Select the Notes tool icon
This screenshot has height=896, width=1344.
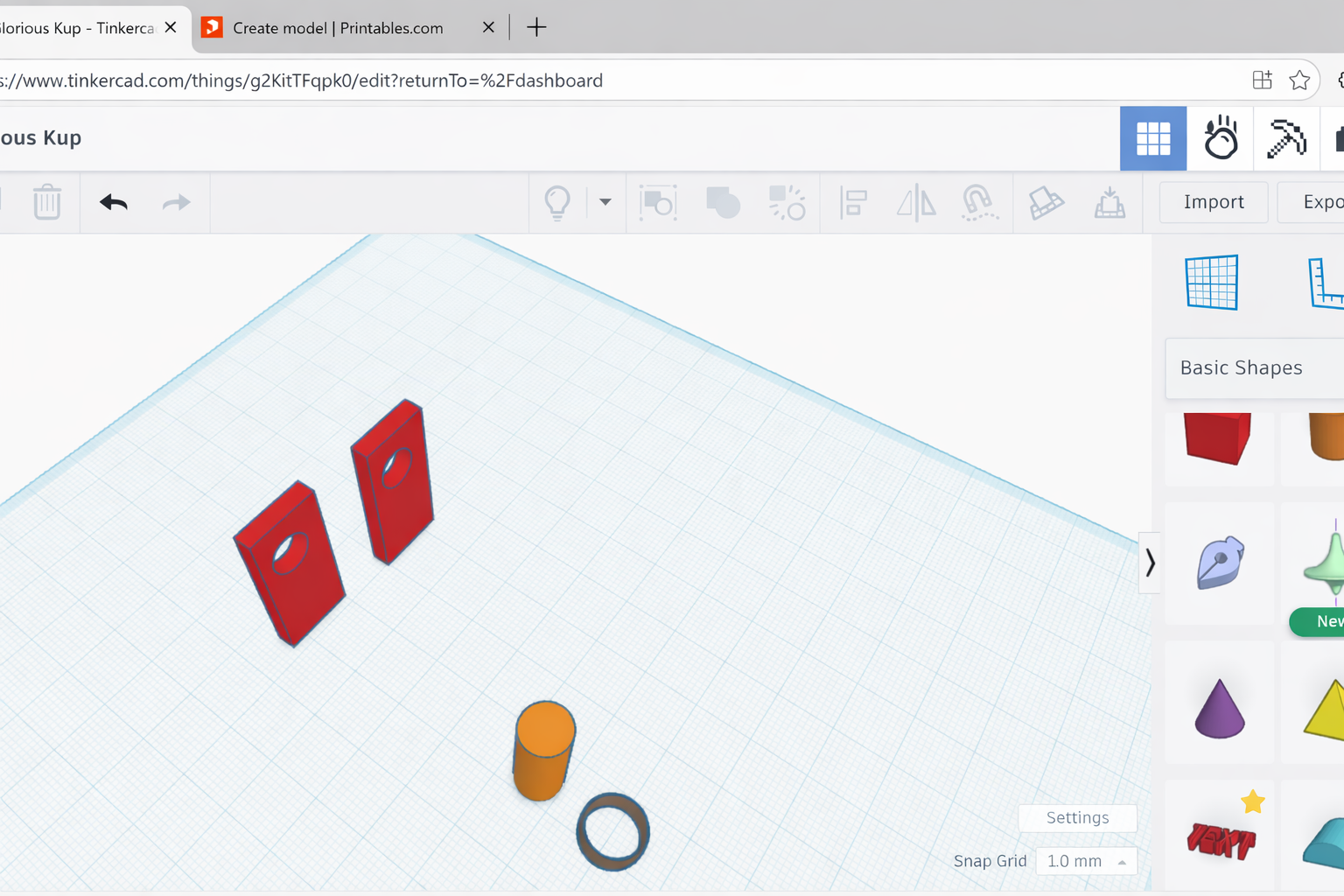click(1046, 202)
